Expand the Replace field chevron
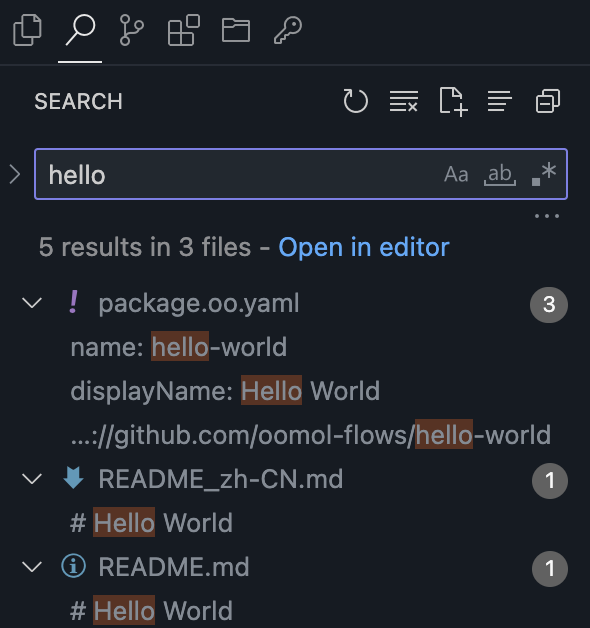 pos(15,175)
